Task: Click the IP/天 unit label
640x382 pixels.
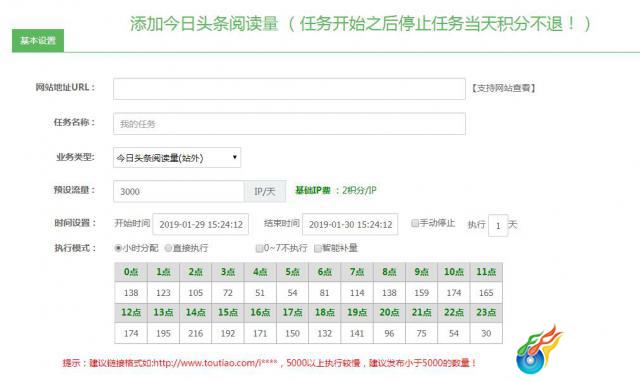Action: (x=265, y=191)
